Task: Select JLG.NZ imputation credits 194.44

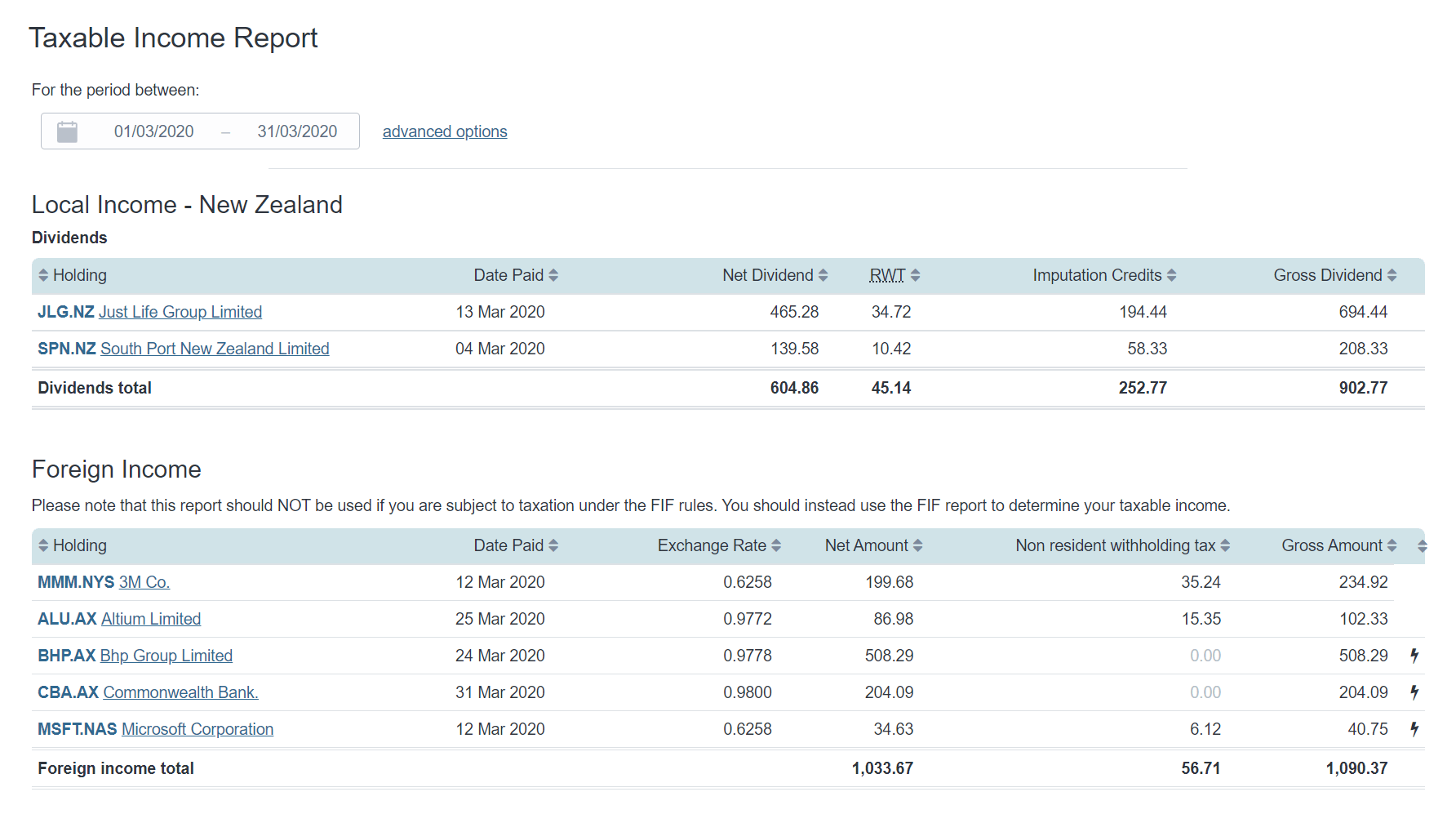Action: click(x=1143, y=312)
